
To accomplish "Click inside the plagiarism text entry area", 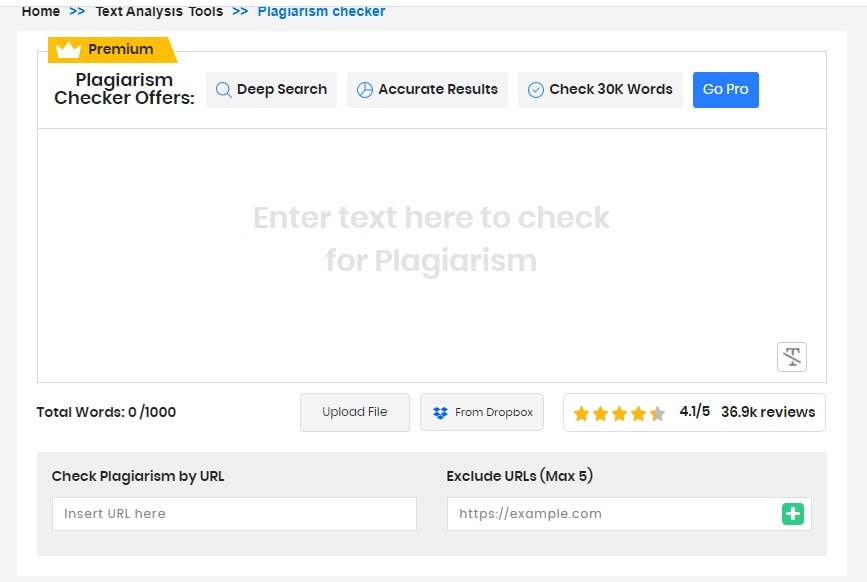I will click(x=432, y=240).
